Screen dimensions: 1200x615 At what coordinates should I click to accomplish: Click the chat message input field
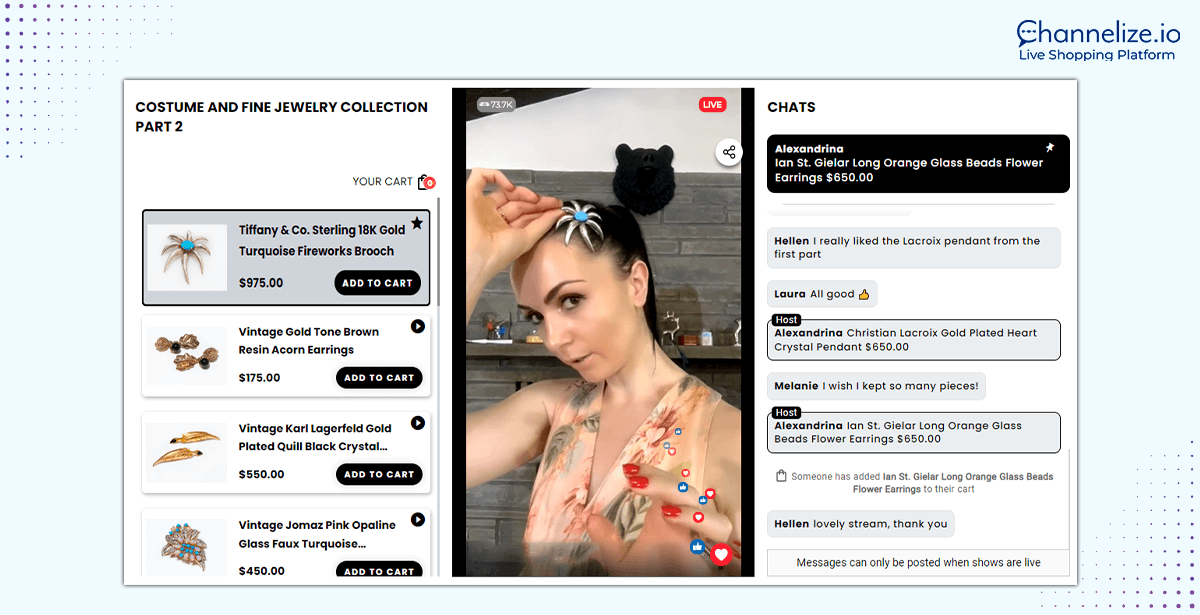(x=918, y=563)
